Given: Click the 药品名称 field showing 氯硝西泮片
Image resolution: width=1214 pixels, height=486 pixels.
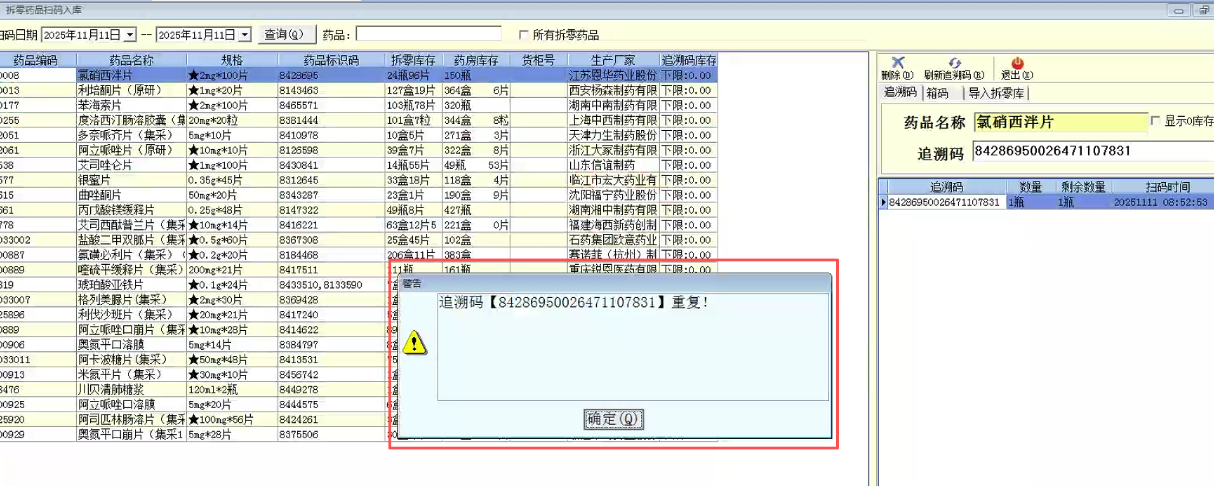Looking at the screenshot, I should point(1059,122).
